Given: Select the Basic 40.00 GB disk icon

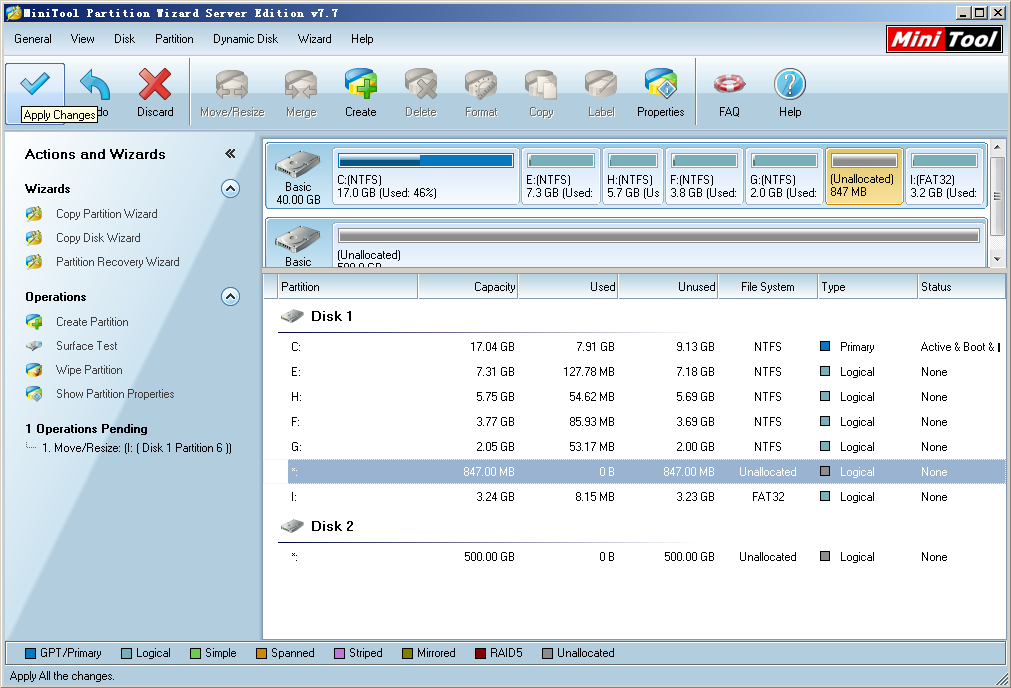Looking at the screenshot, I should pyautogui.click(x=298, y=164).
